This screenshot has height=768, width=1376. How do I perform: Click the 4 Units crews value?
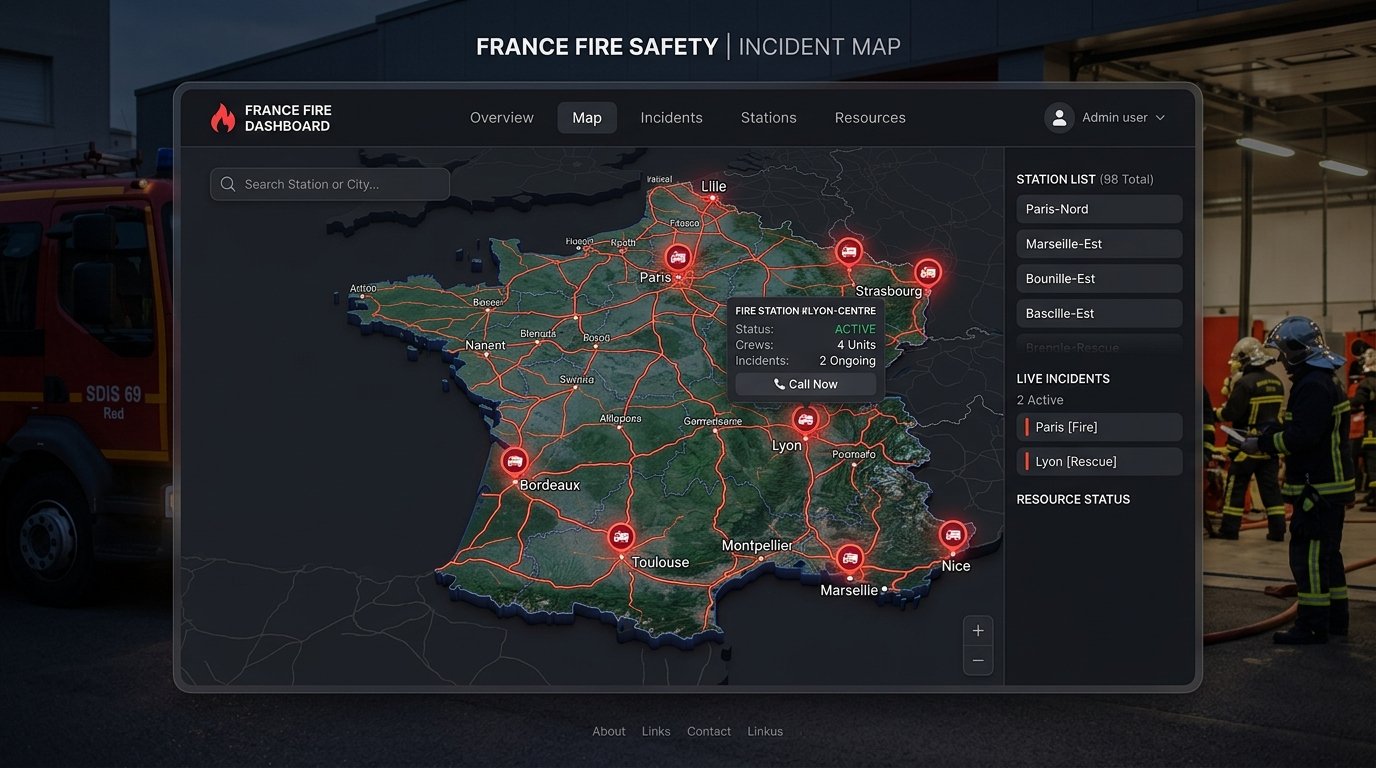tap(856, 345)
